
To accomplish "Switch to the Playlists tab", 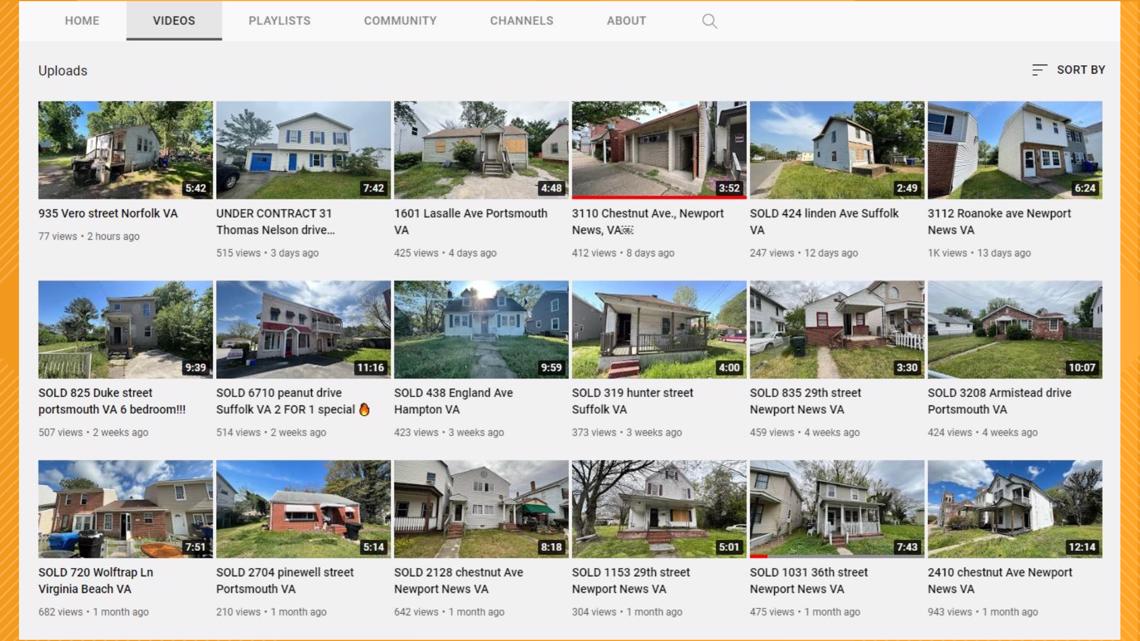I will click(279, 20).
